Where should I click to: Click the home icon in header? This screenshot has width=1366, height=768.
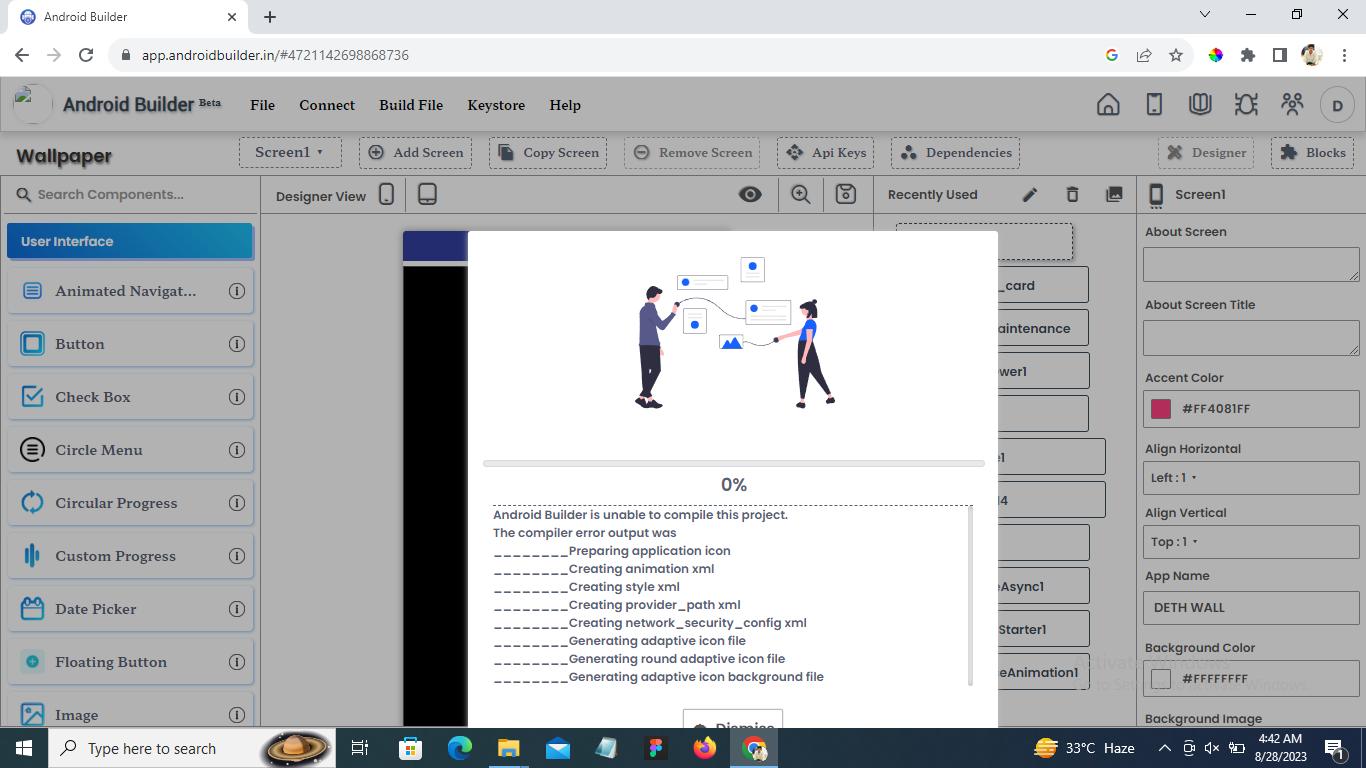click(1108, 105)
